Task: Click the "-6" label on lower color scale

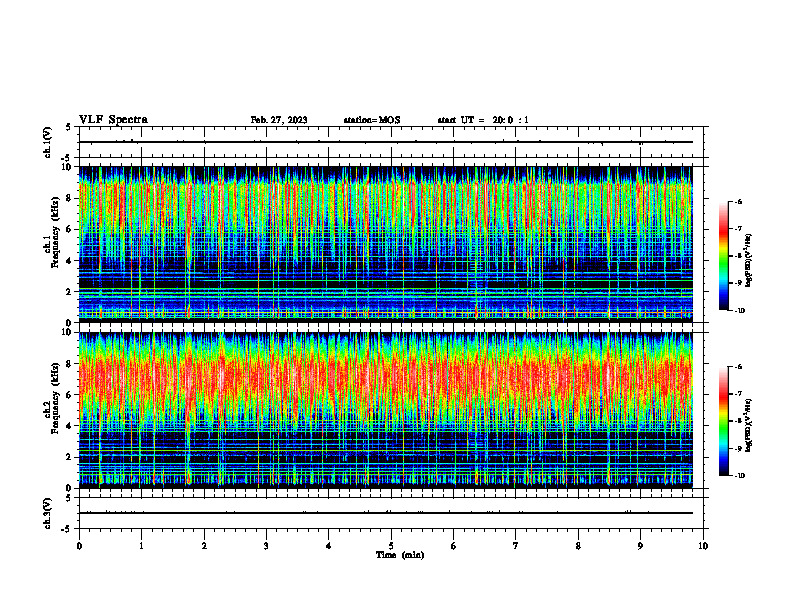Action: (x=738, y=367)
